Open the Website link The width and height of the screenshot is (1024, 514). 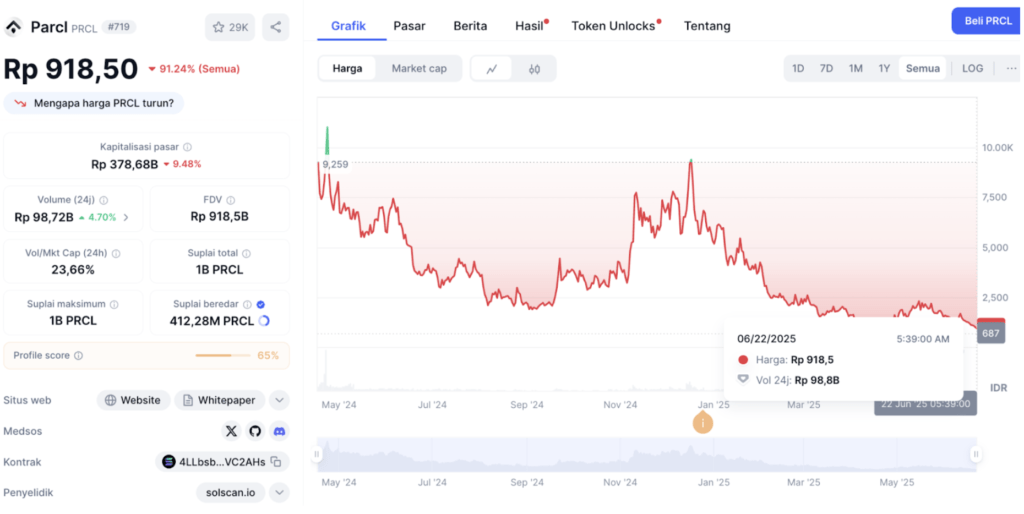(133, 400)
